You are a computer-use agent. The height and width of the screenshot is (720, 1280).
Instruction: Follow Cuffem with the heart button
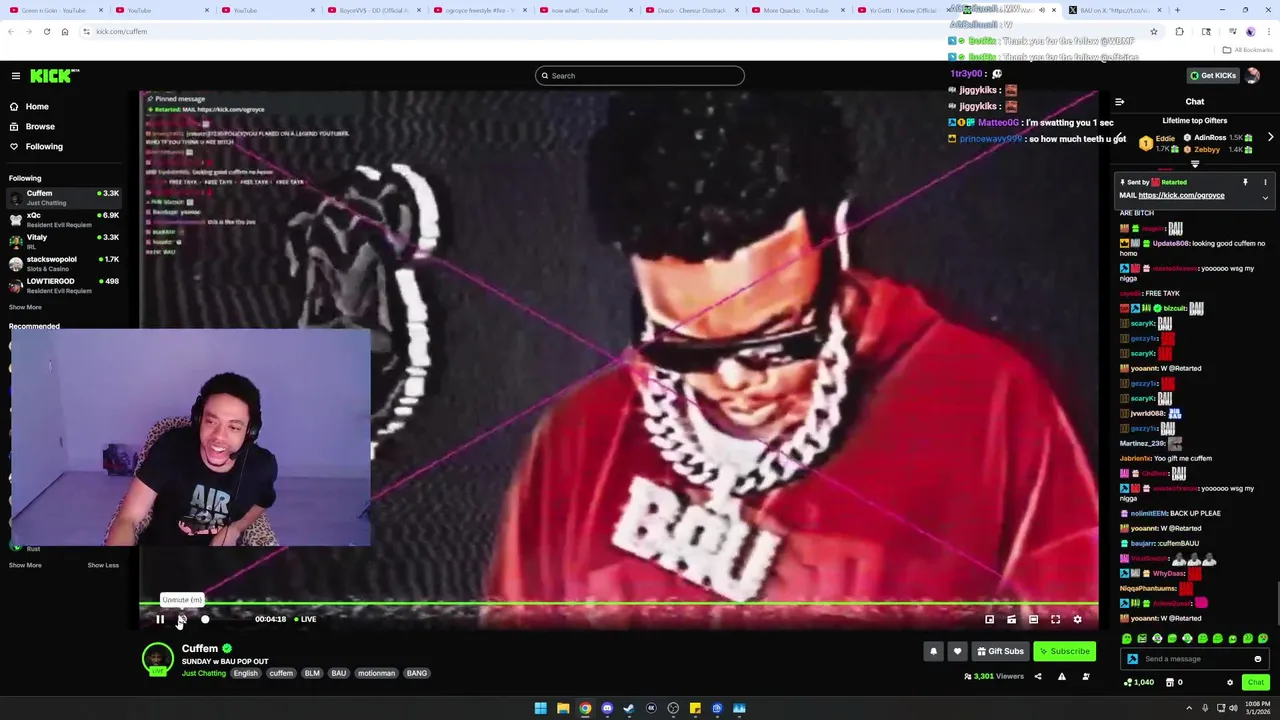point(957,651)
